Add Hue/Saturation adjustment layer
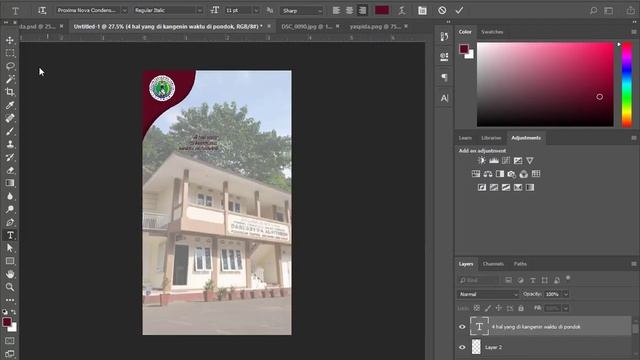The width and height of the screenshot is (640, 360). (x=476, y=174)
